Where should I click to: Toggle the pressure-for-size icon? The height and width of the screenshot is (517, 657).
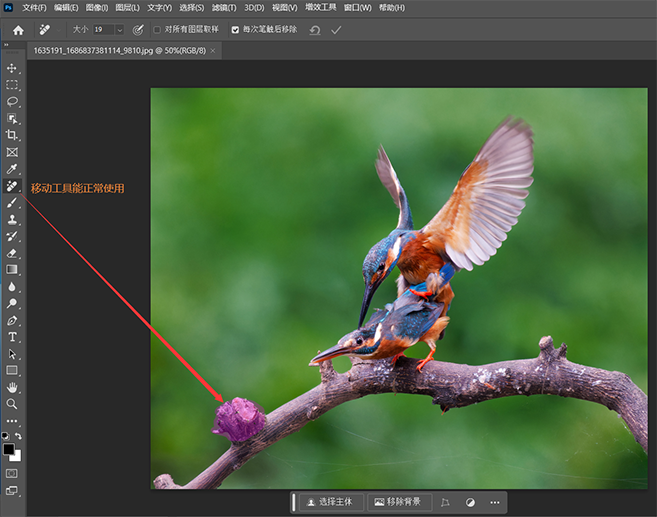[138, 30]
